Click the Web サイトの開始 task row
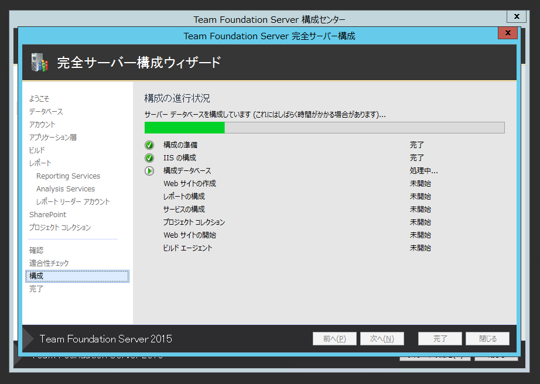The image size is (540, 384). (297, 235)
